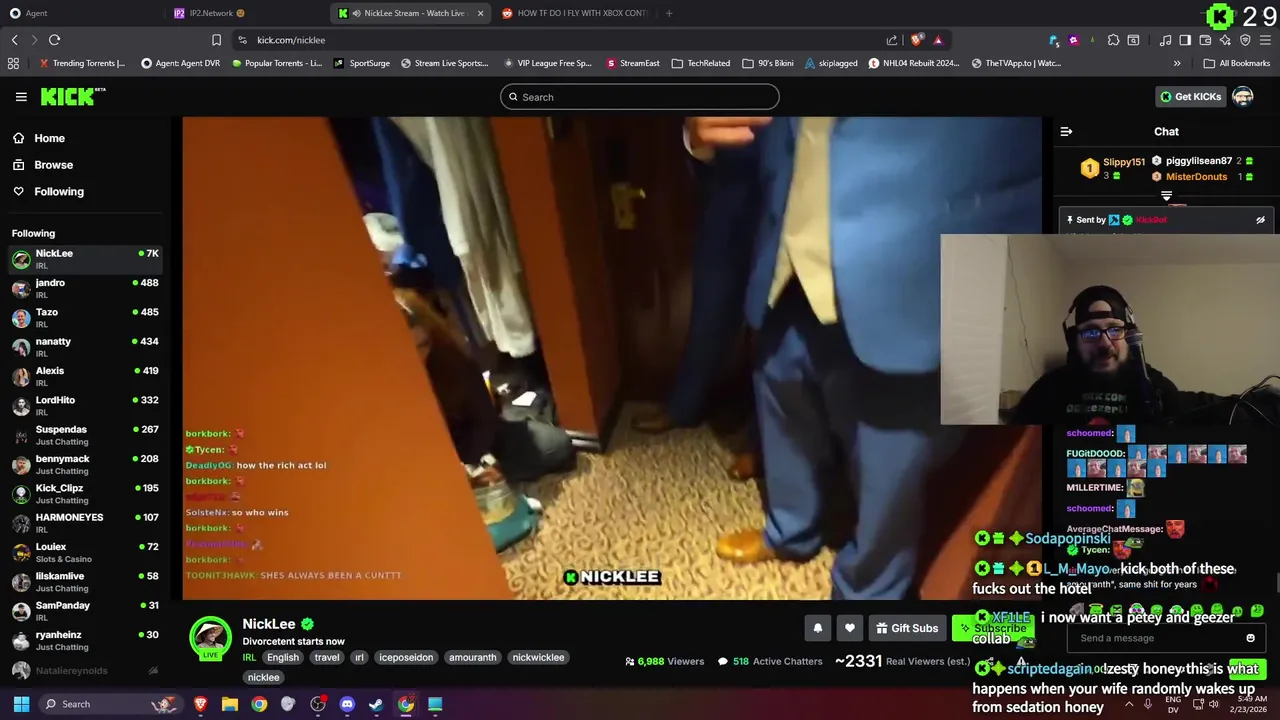Open the TechRelated bookmarks folder
The width and height of the screenshot is (1280, 720).
(x=700, y=63)
